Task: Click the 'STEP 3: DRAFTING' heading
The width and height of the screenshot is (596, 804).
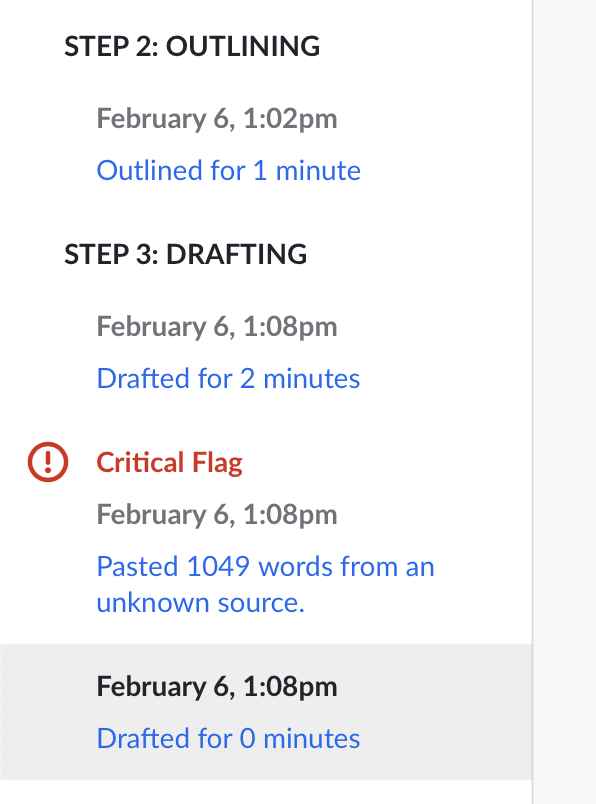Action: click(186, 254)
